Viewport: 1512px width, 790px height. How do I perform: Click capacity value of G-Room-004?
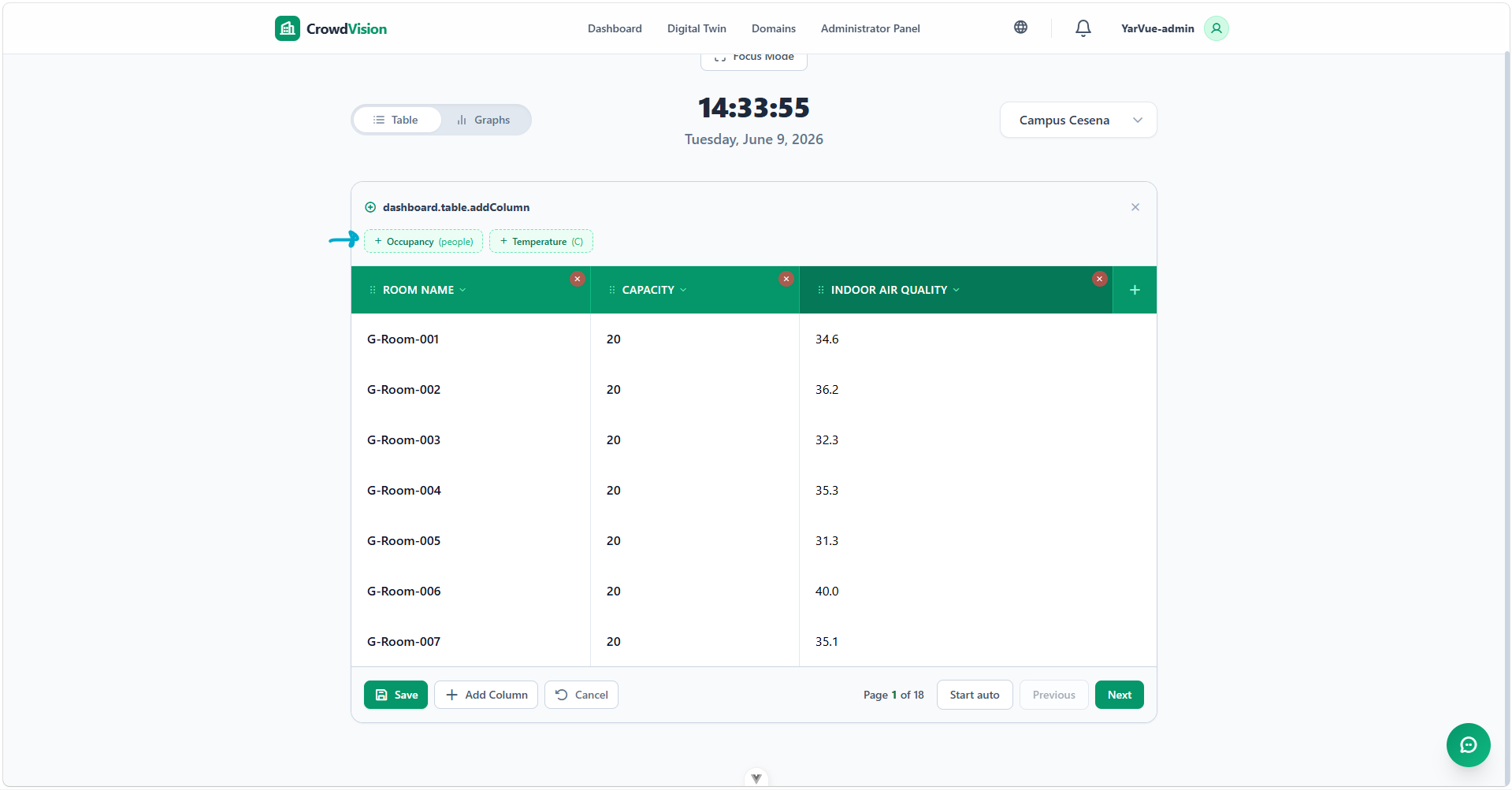[x=614, y=491]
